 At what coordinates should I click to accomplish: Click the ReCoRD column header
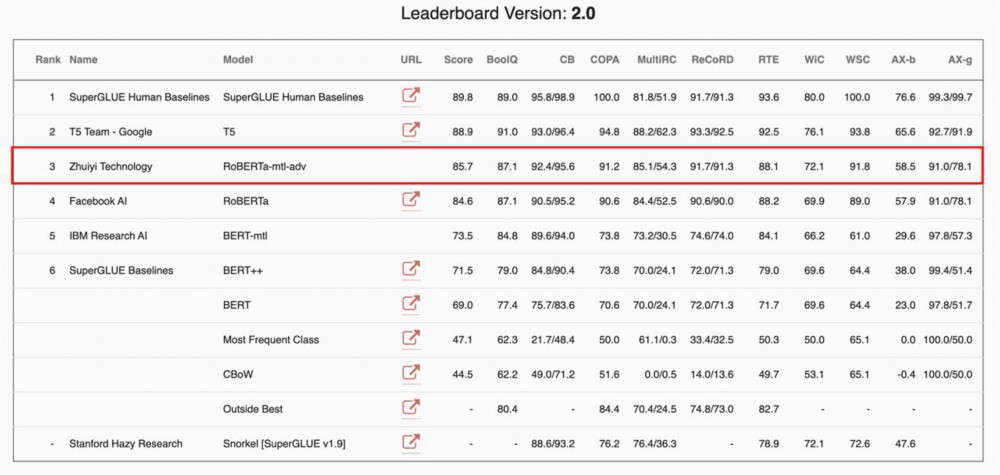[x=712, y=60]
